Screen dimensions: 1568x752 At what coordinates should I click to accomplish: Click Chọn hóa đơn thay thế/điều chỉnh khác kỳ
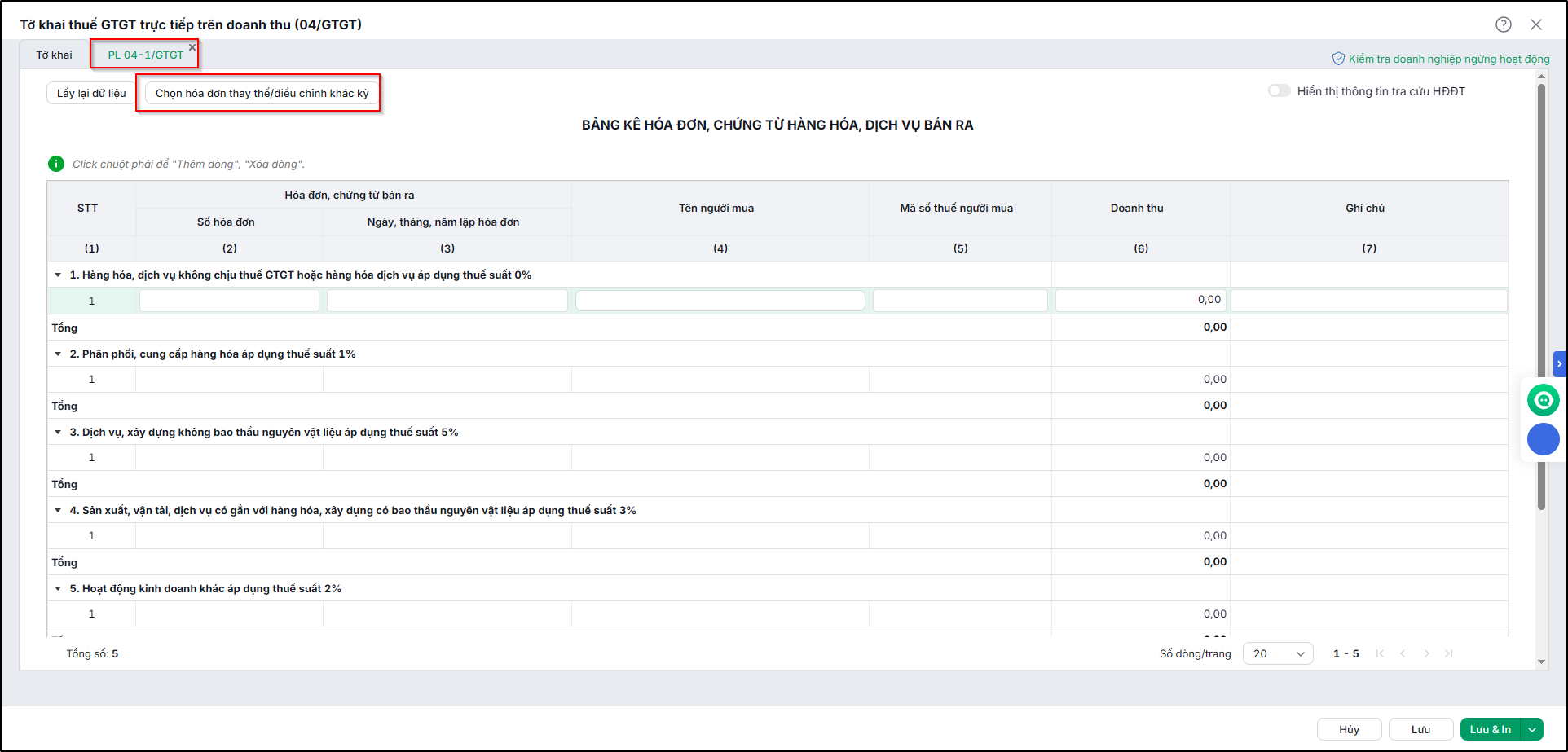click(x=262, y=93)
